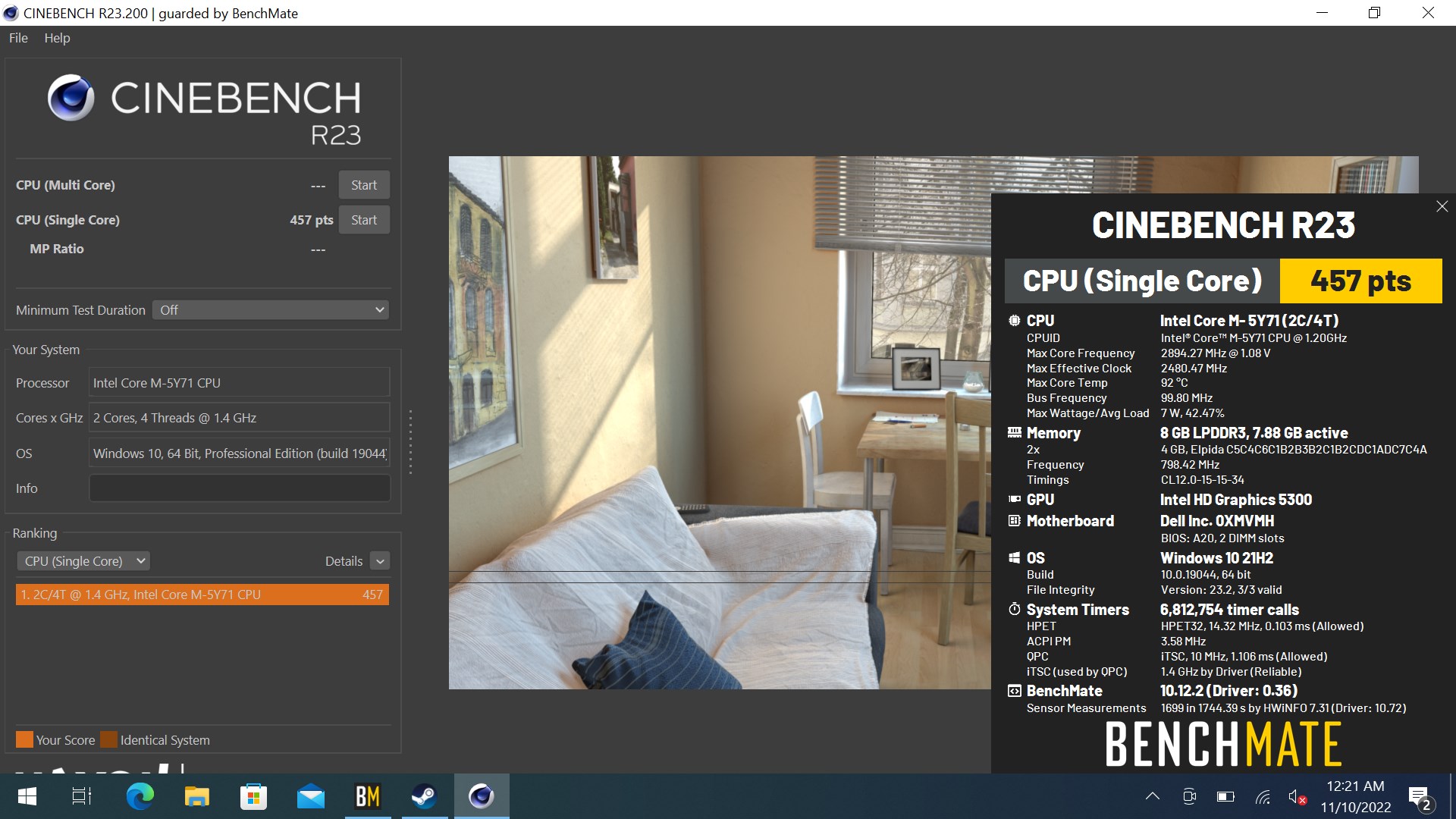Image resolution: width=1456 pixels, height=819 pixels.
Task: Click the BENCHMATE logo at panel bottom
Action: coord(1223,744)
